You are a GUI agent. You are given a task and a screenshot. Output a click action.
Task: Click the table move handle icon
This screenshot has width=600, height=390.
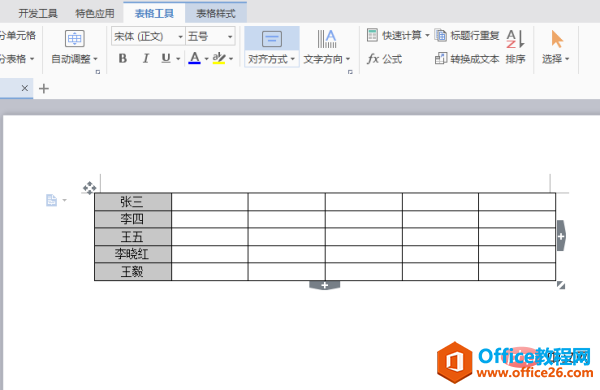90,188
